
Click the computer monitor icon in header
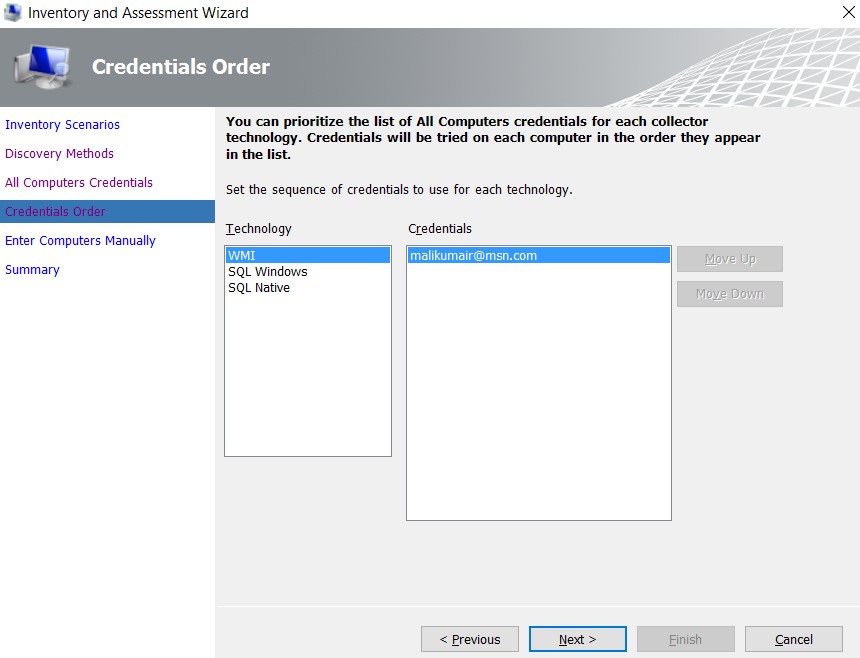43,67
